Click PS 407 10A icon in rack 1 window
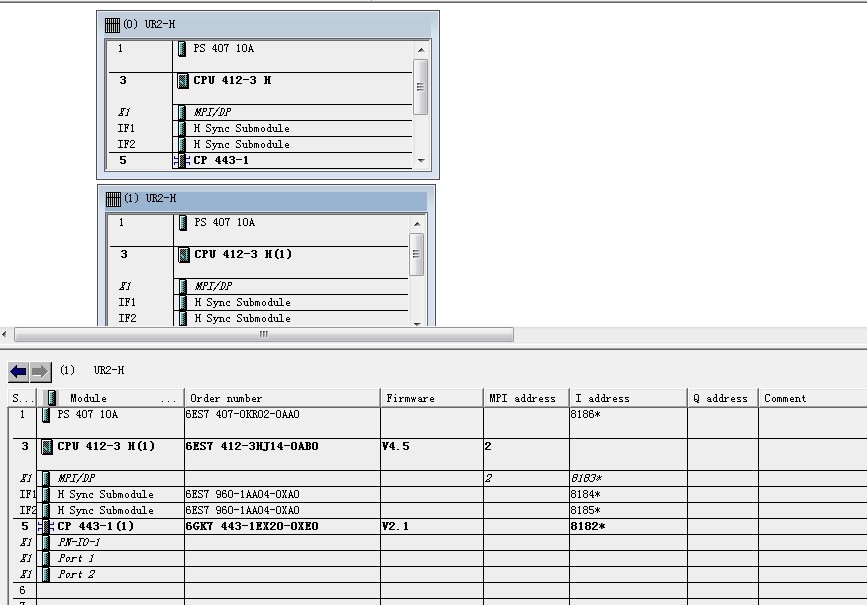 click(x=182, y=222)
